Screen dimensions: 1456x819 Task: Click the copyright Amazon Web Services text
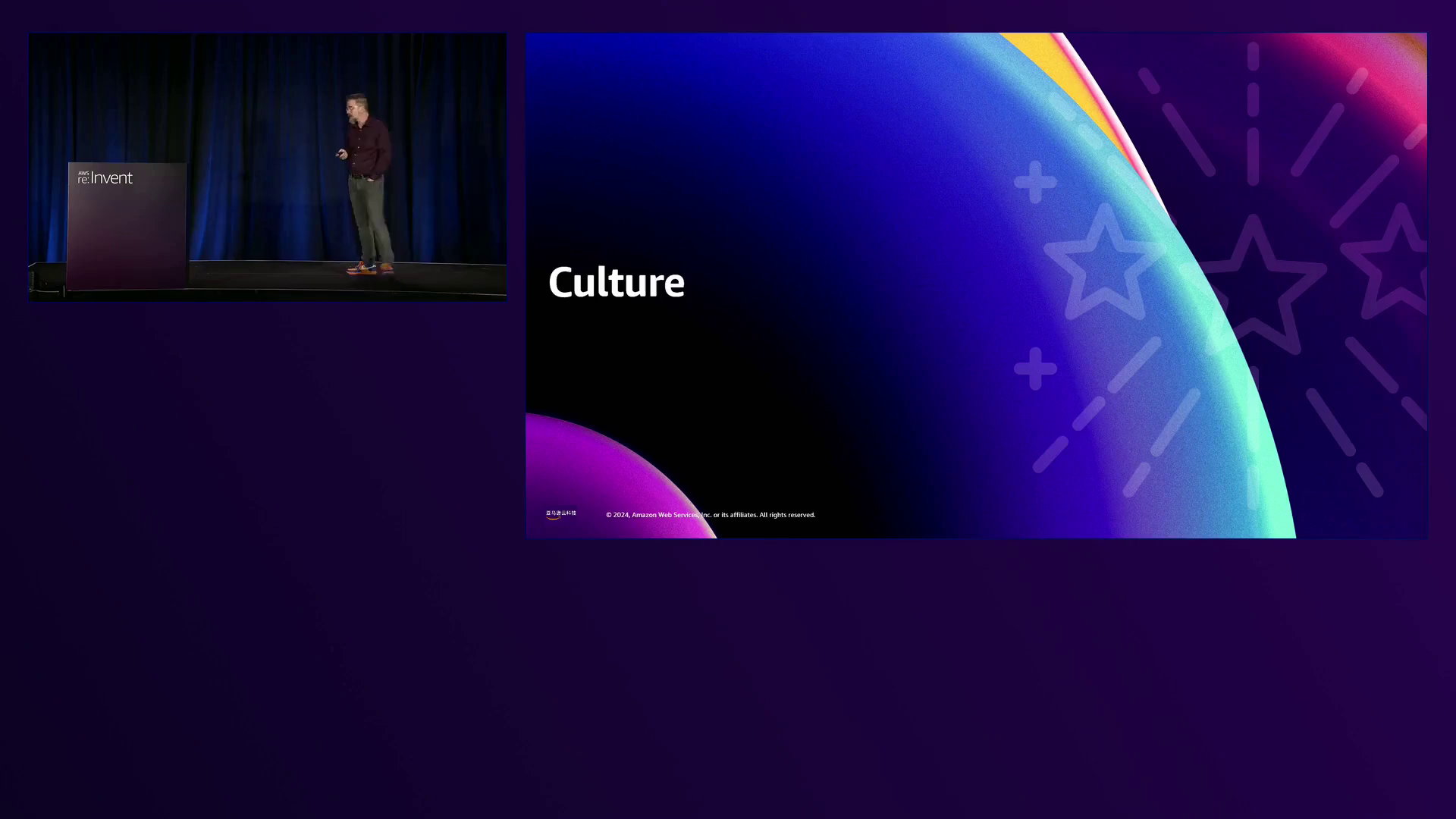(711, 515)
